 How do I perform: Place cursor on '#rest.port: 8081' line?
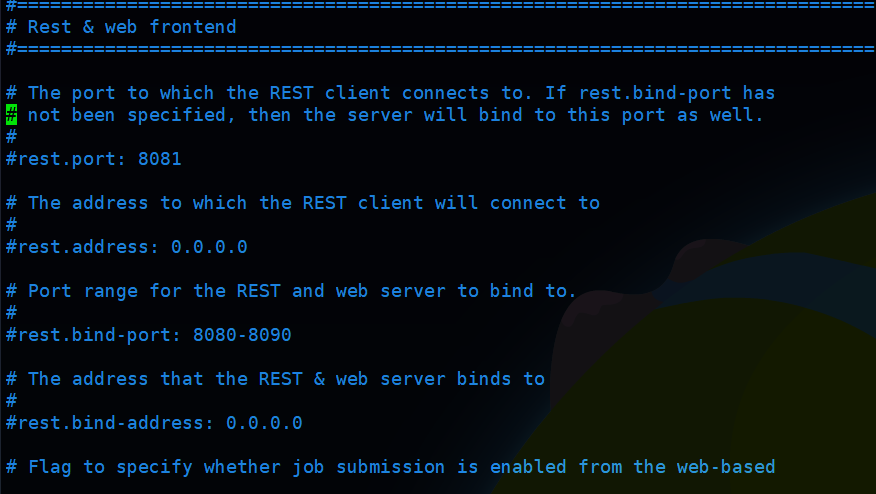tap(94, 159)
